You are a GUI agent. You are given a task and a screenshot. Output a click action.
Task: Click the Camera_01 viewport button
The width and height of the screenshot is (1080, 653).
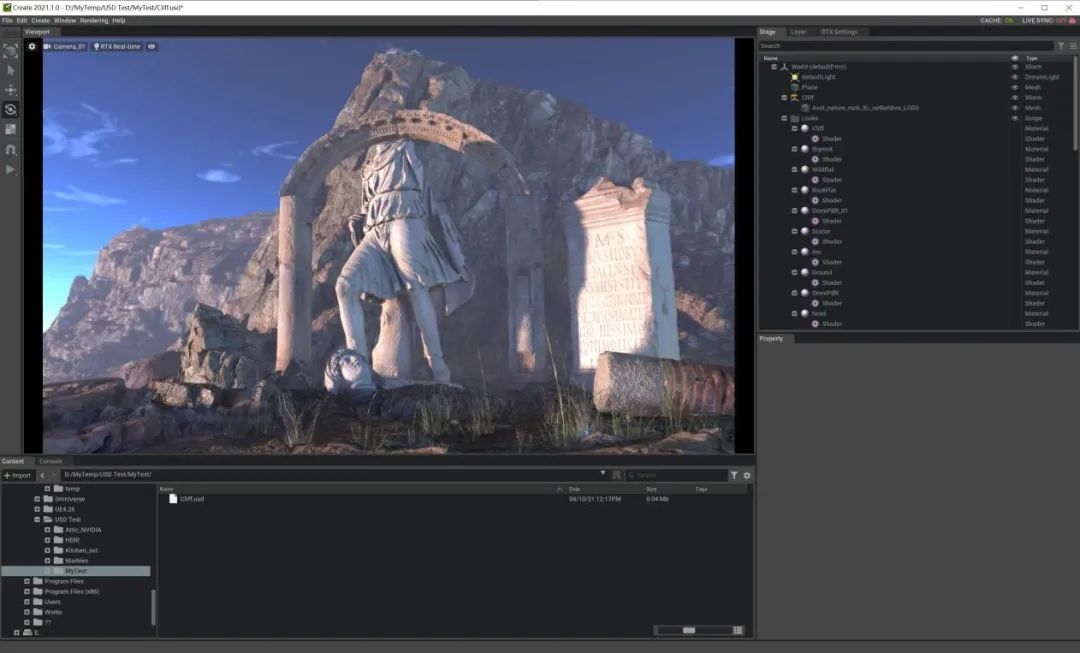pyautogui.click(x=65, y=46)
